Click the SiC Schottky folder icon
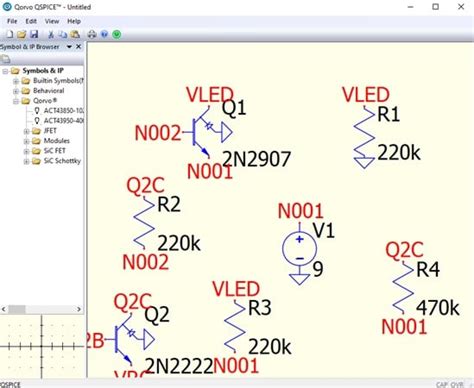This screenshot has height=388, width=474. [36, 161]
